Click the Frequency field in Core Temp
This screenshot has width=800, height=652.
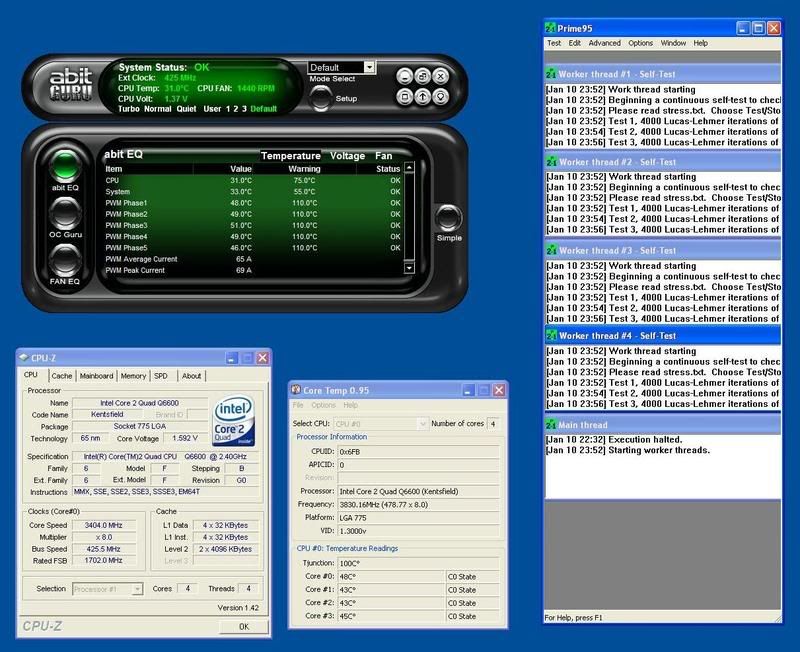pyautogui.click(x=418, y=505)
